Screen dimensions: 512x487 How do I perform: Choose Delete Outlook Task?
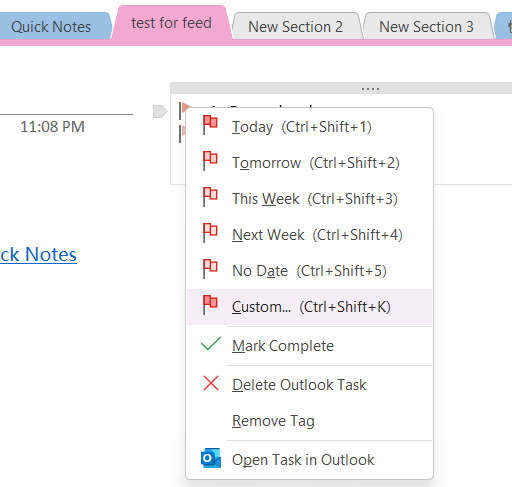(x=309, y=385)
